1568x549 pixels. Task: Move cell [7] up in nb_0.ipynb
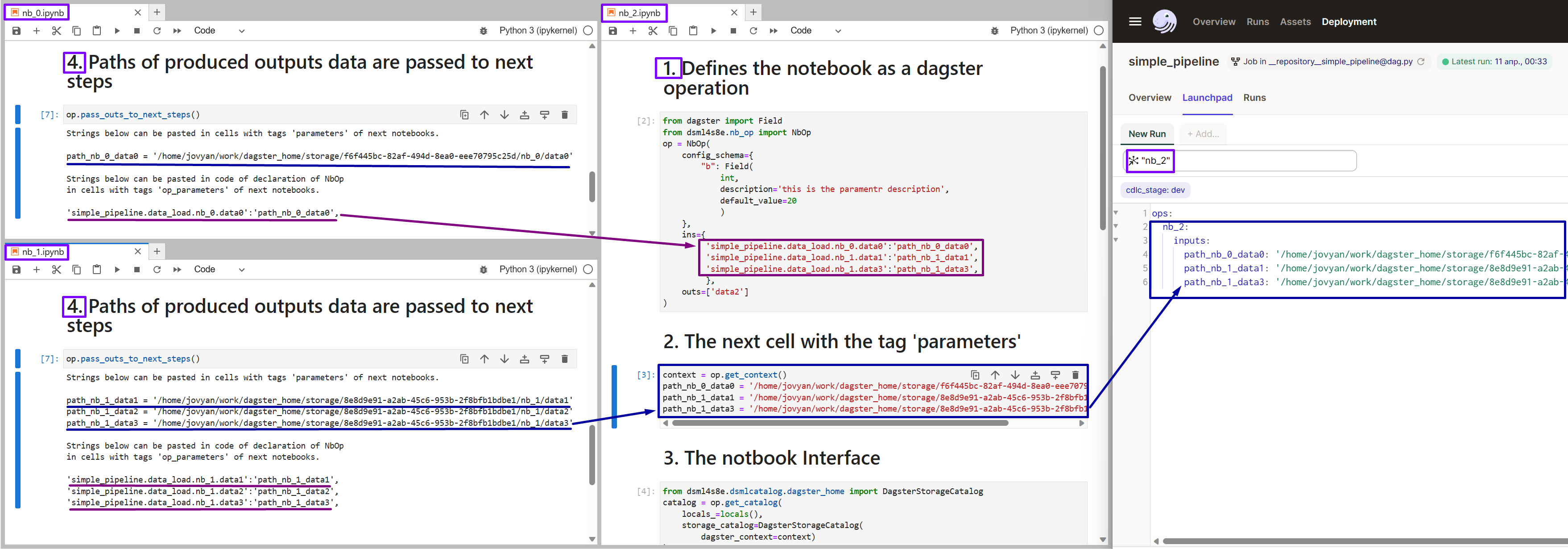point(484,115)
